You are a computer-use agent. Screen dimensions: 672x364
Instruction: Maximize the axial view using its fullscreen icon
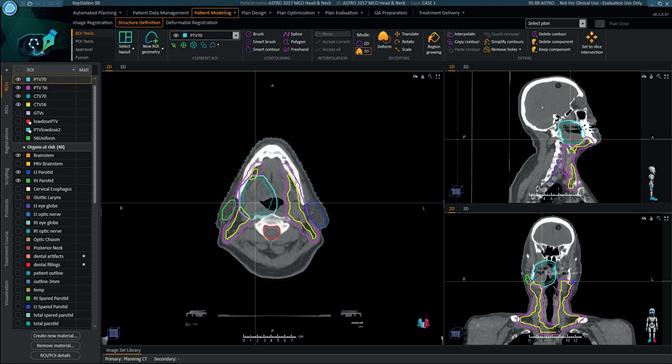[x=438, y=77]
